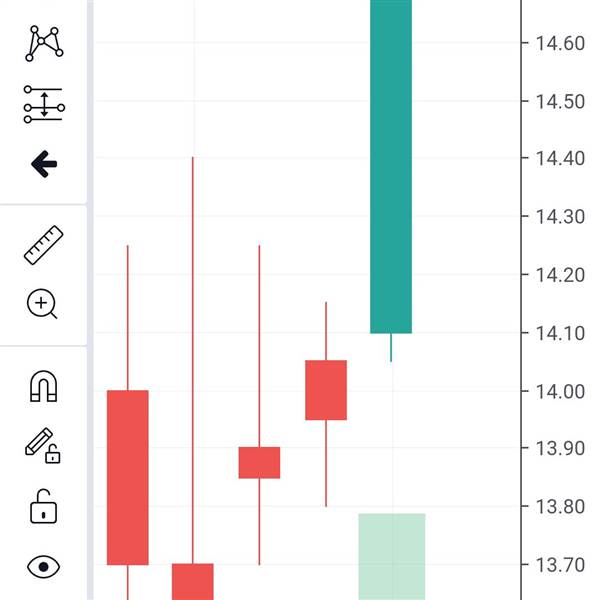Click the 14.30 price scale label
This screenshot has width=600, height=600.
point(560,217)
